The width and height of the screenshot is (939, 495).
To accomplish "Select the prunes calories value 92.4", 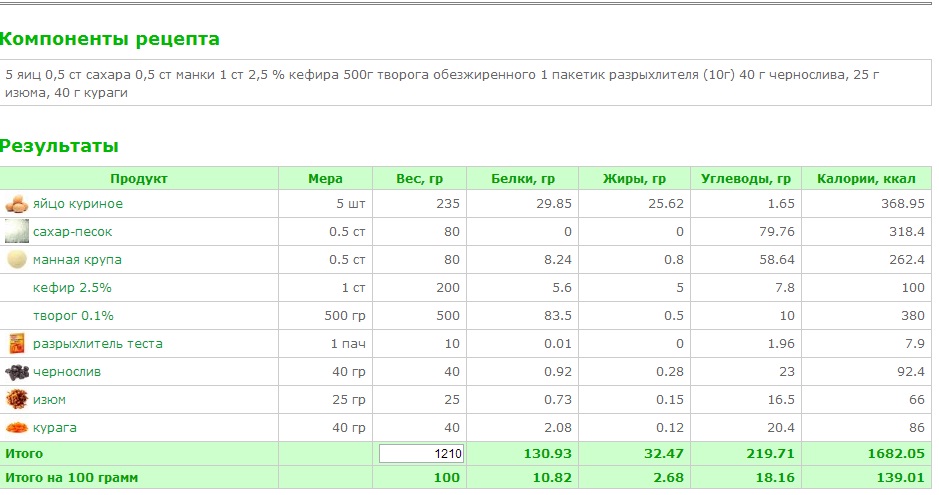I will point(911,372).
